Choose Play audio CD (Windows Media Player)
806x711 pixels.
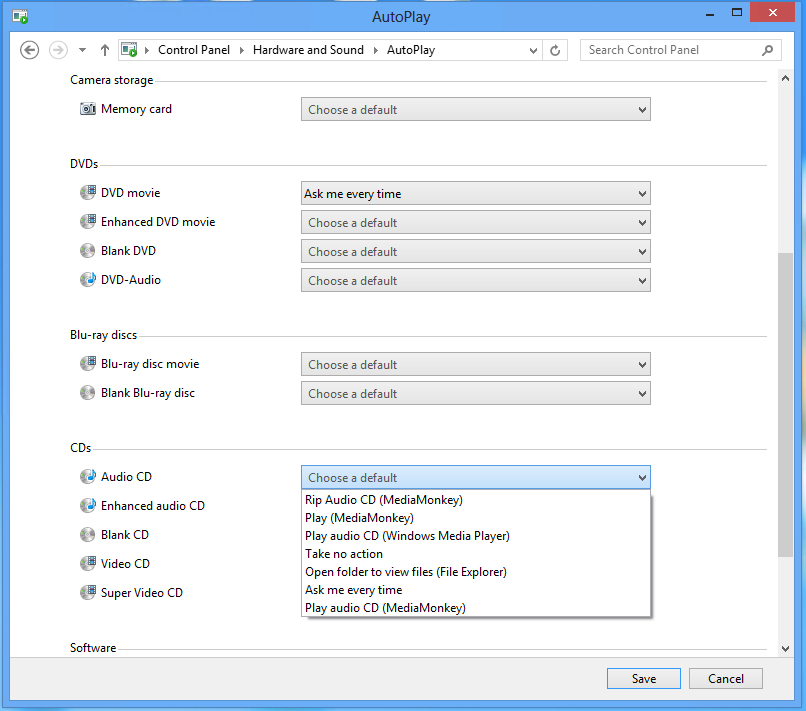coord(407,536)
